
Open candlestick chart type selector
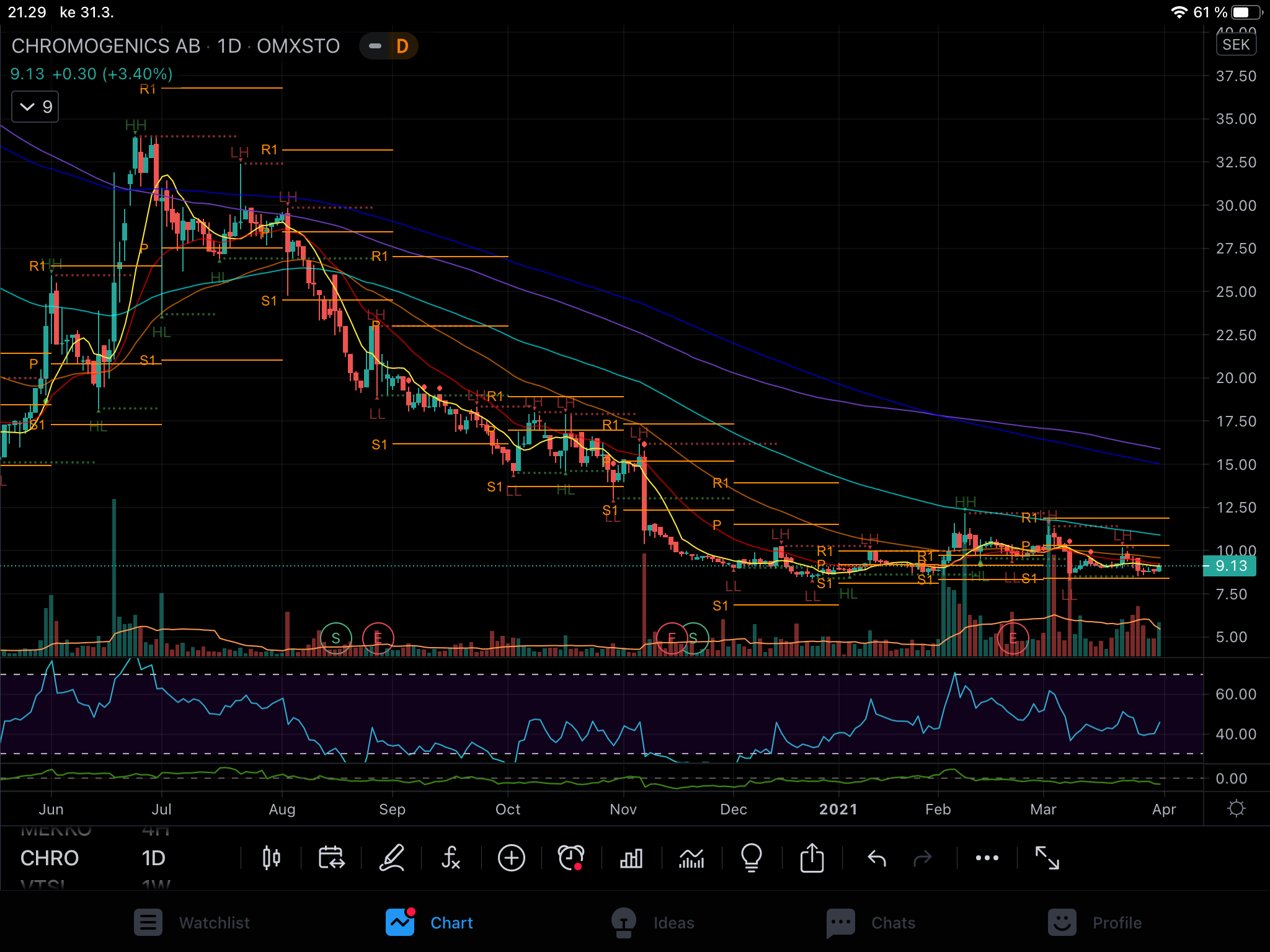click(x=271, y=858)
